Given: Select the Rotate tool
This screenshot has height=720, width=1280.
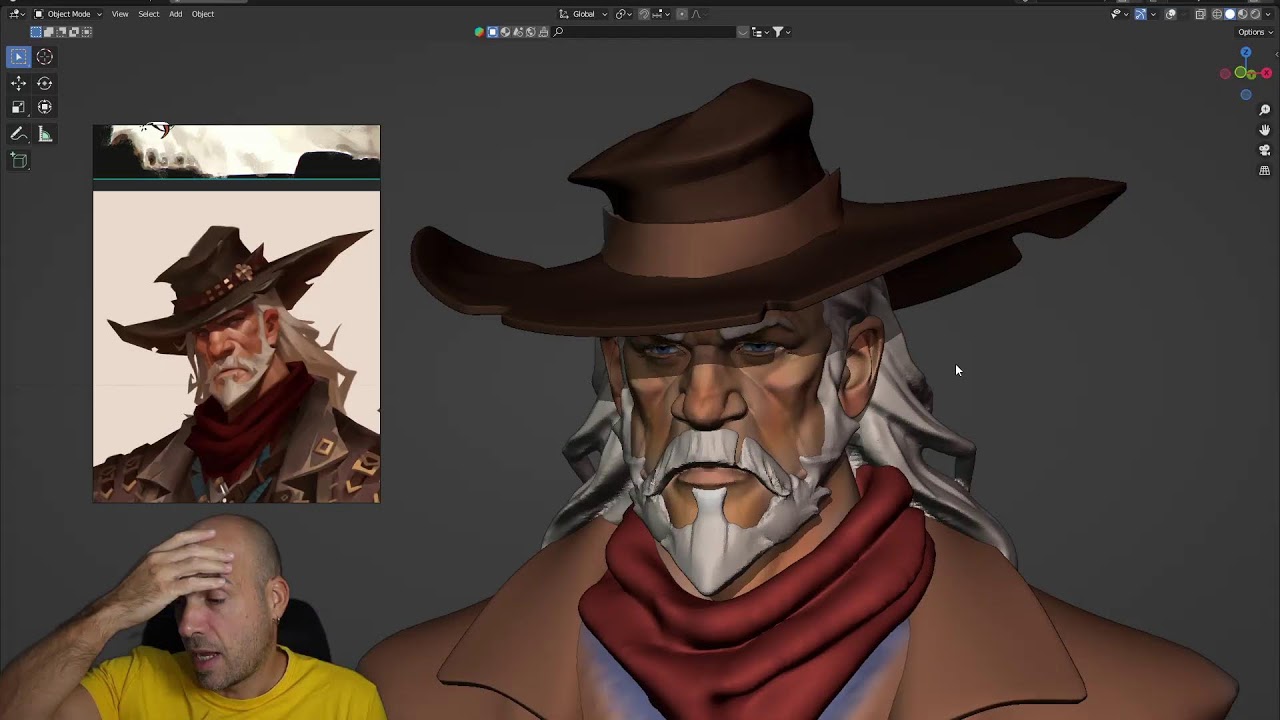Looking at the screenshot, I should 45,84.
